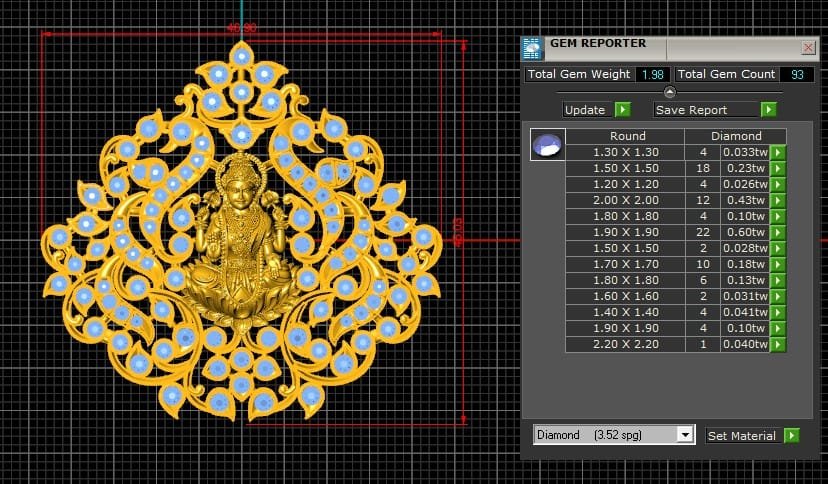
Task: Select the Total Gem Weight value field
Action: 654,74
